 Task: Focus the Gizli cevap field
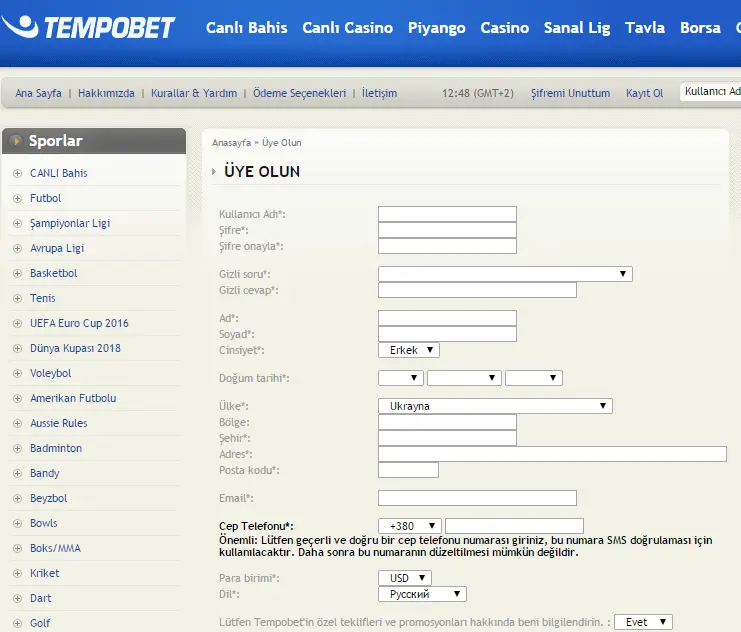pos(477,290)
